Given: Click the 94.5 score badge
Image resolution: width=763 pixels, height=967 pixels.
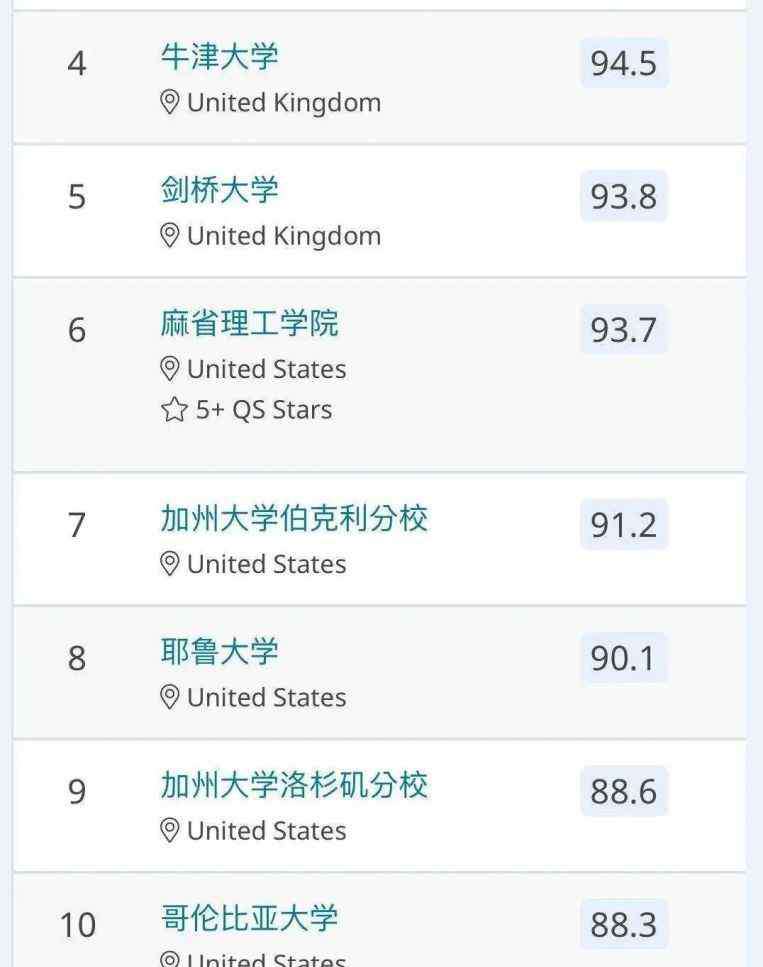Looking at the screenshot, I should click(x=624, y=63).
